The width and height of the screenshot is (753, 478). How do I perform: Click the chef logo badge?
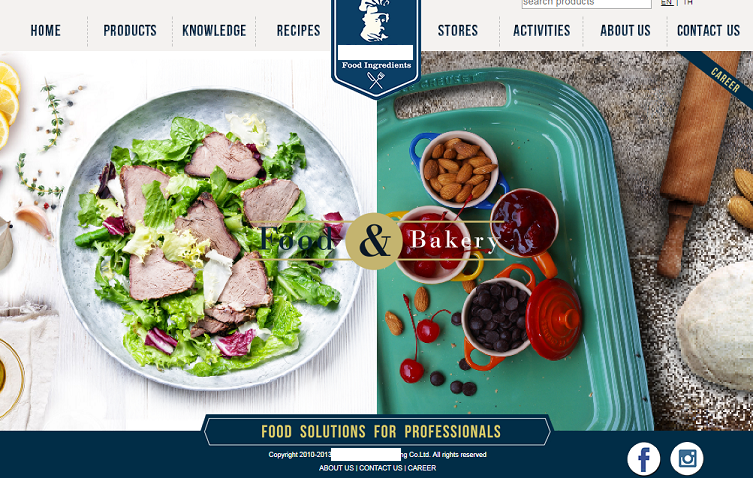tap(376, 48)
